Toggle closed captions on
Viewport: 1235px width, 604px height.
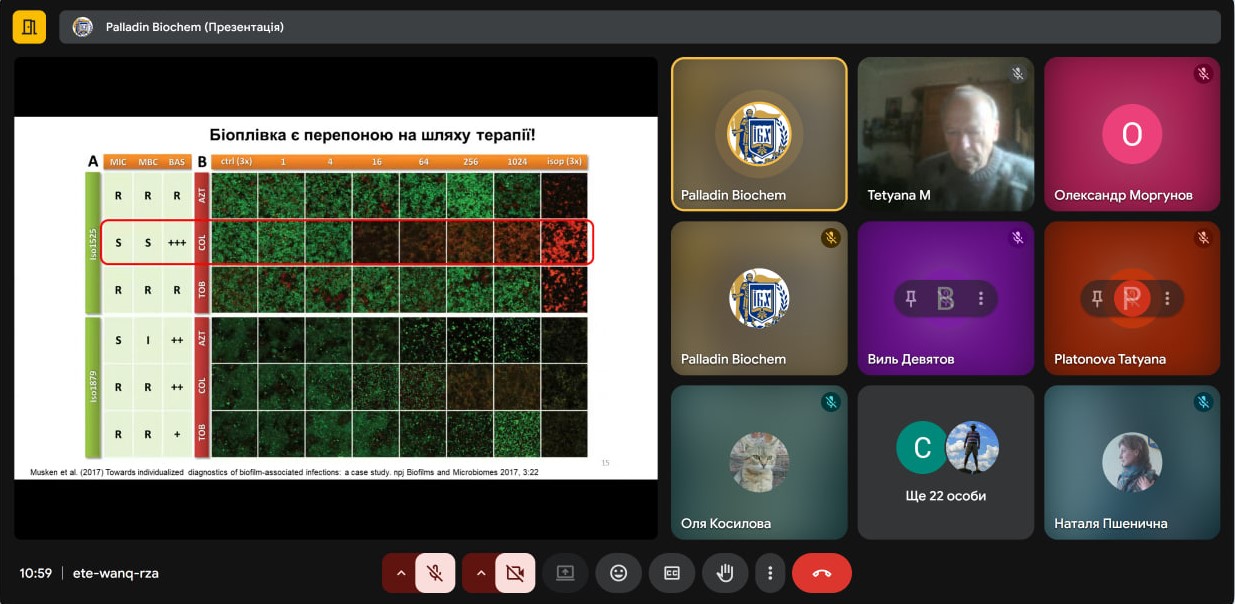[672, 573]
